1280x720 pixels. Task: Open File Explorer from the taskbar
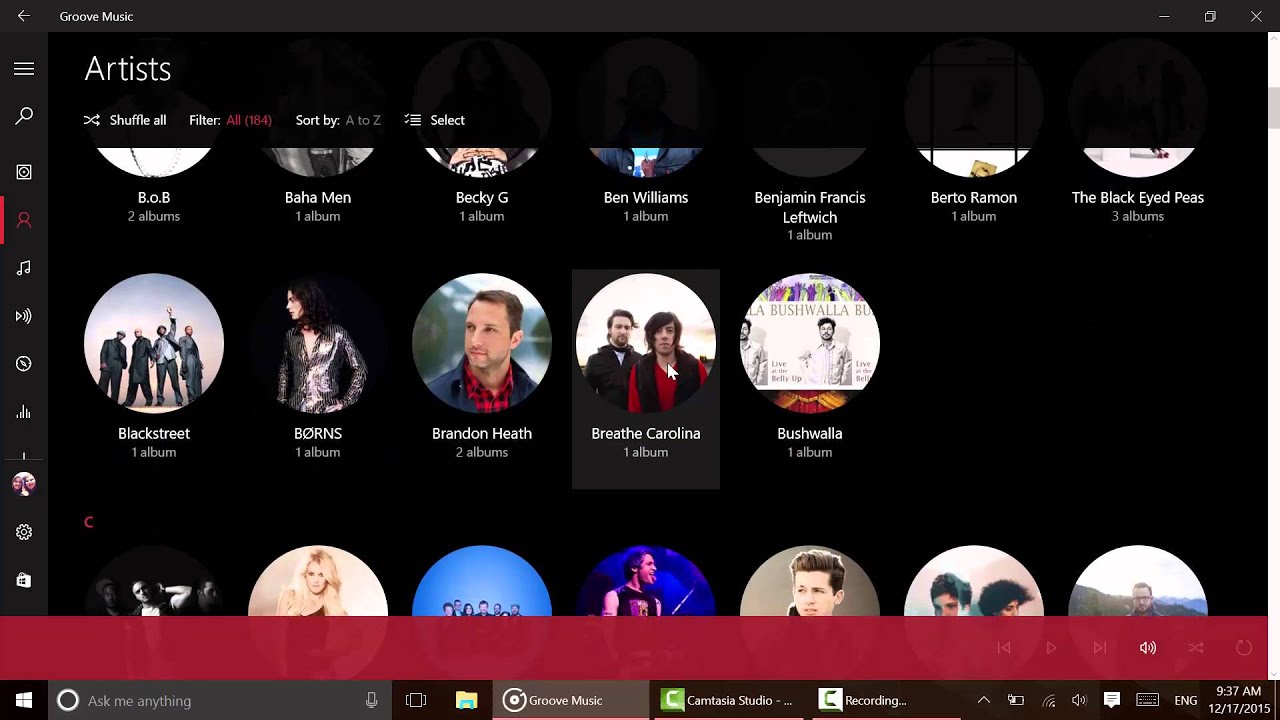(466, 700)
